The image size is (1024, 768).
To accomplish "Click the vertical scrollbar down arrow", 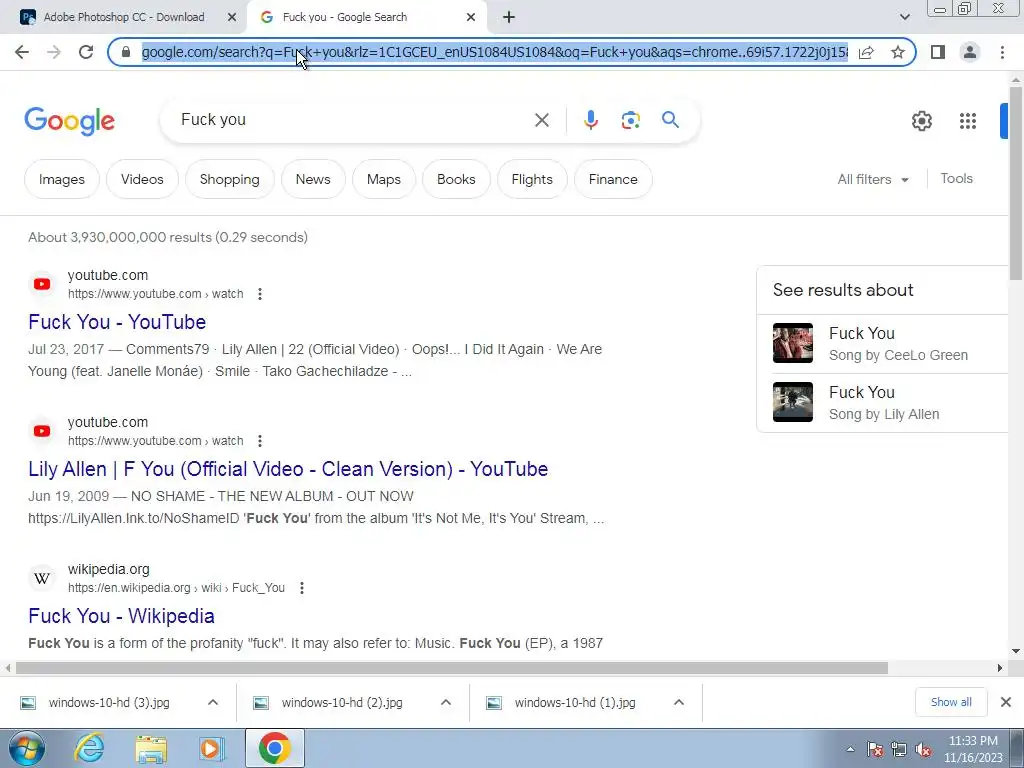I will [x=1015, y=651].
